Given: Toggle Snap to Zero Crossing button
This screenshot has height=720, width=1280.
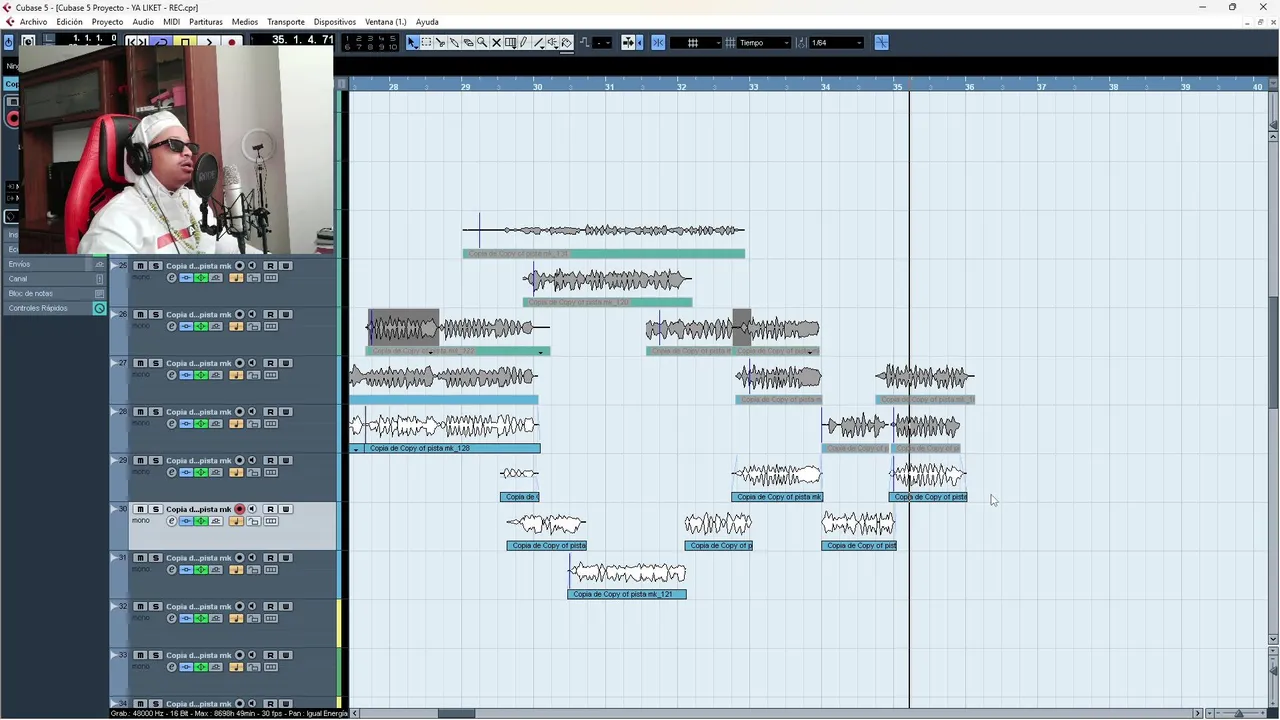Looking at the screenshot, I should 882,42.
